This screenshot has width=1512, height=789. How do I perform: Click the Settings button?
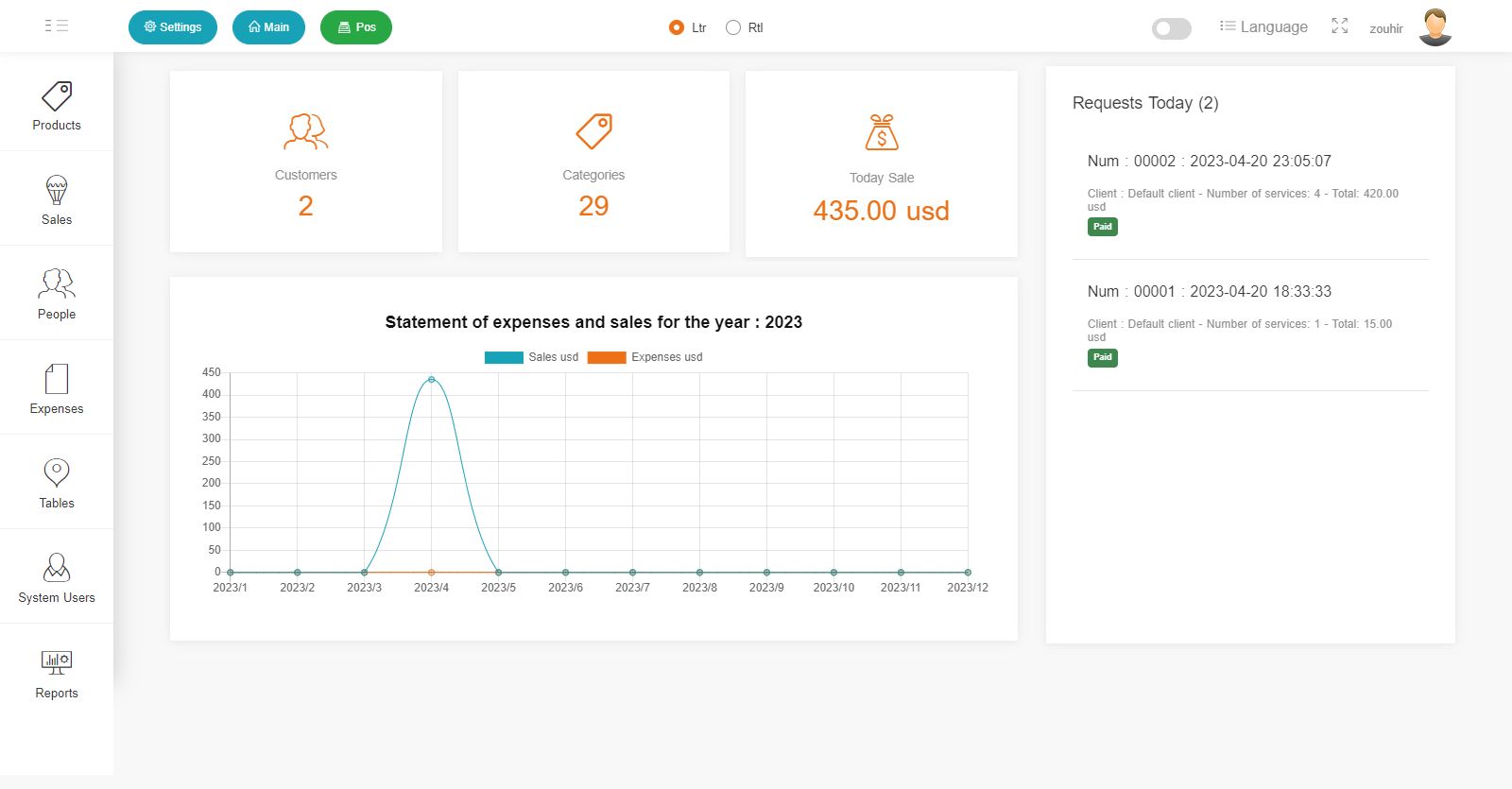(173, 27)
